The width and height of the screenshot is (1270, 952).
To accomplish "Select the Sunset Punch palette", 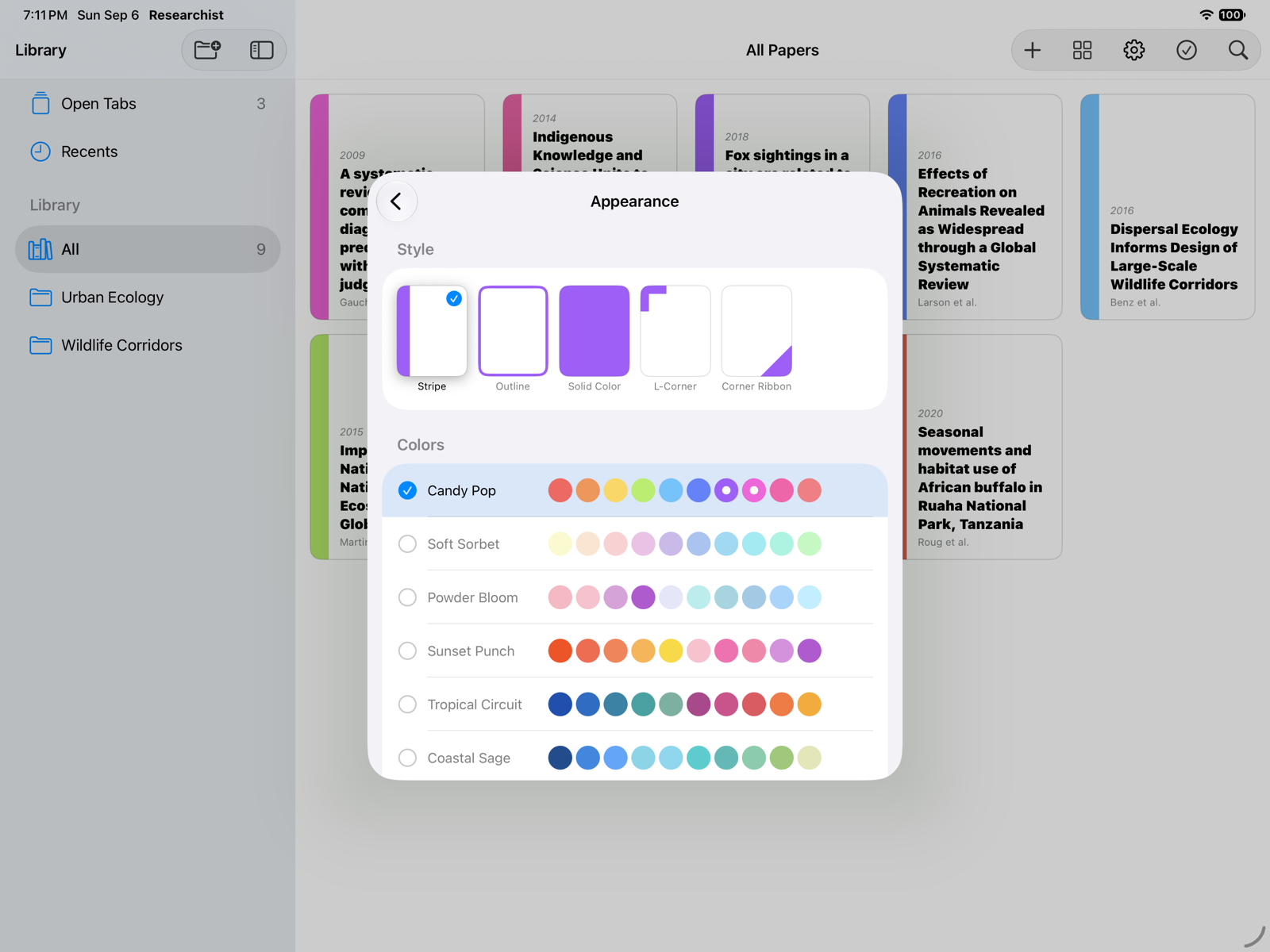I will 635,651.
